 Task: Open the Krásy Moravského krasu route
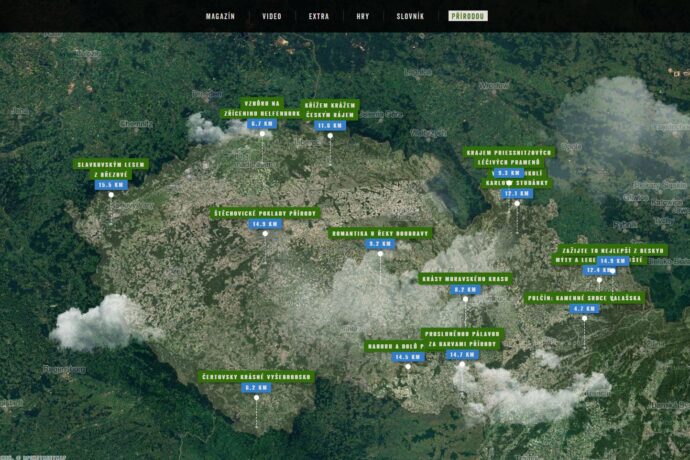[465, 279]
